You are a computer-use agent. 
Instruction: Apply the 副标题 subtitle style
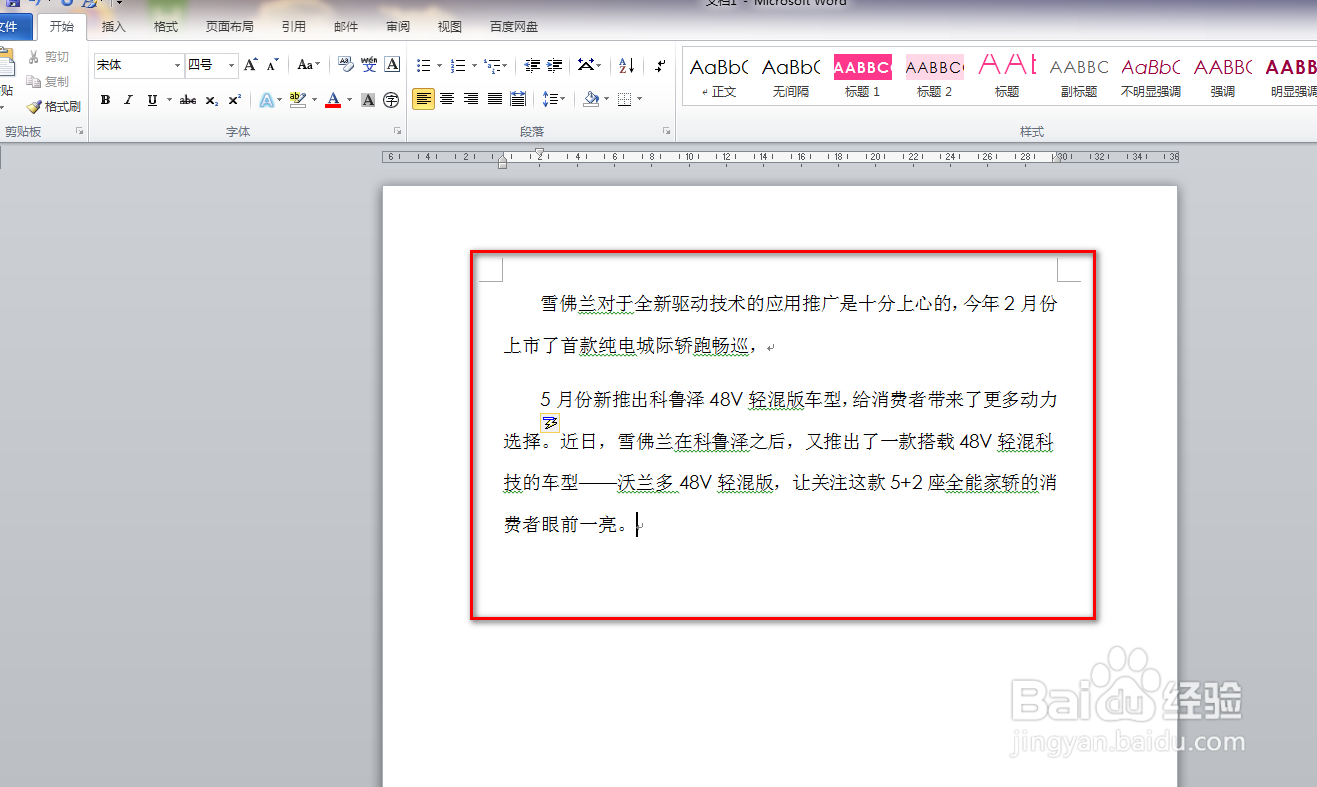(x=1079, y=77)
